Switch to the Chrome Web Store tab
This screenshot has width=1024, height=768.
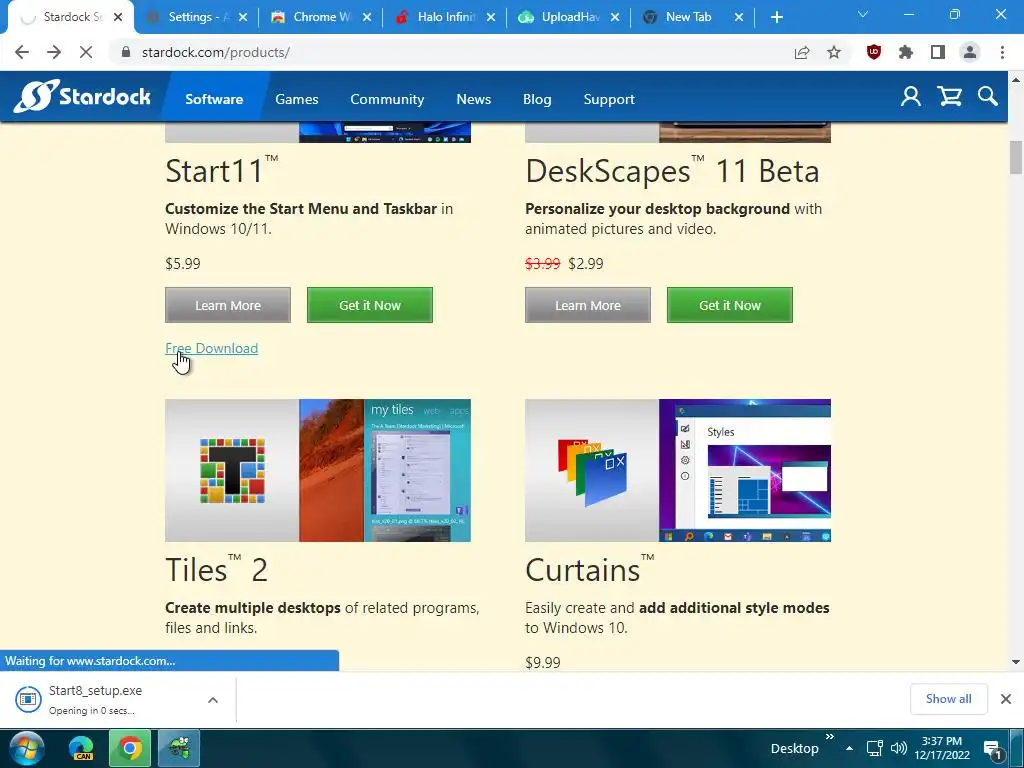point(320,17)
